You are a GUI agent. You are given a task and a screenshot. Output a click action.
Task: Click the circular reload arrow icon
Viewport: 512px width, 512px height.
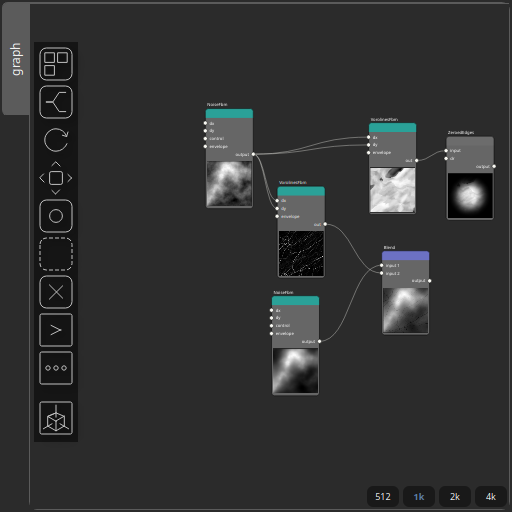click(56, 140)
